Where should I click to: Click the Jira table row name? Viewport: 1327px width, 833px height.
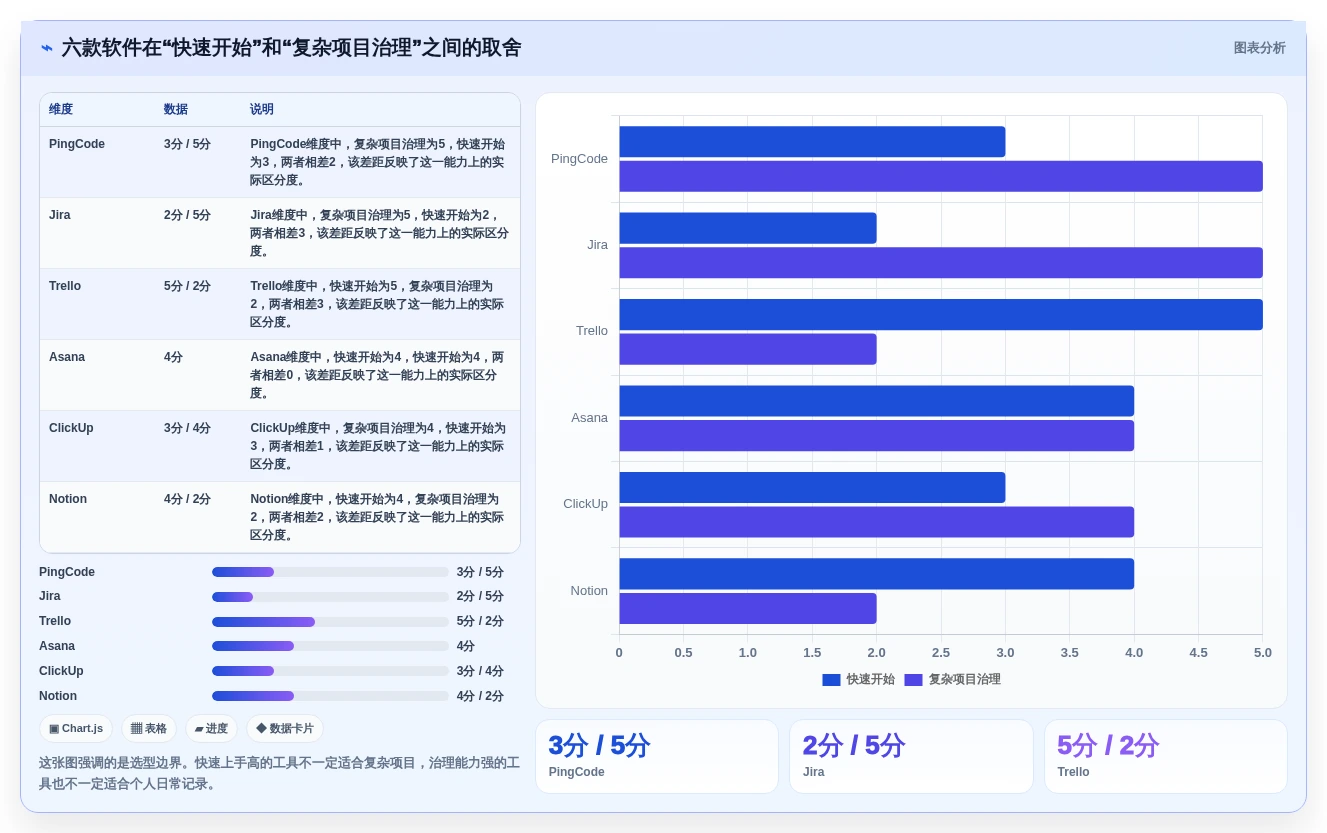point(60,215)
